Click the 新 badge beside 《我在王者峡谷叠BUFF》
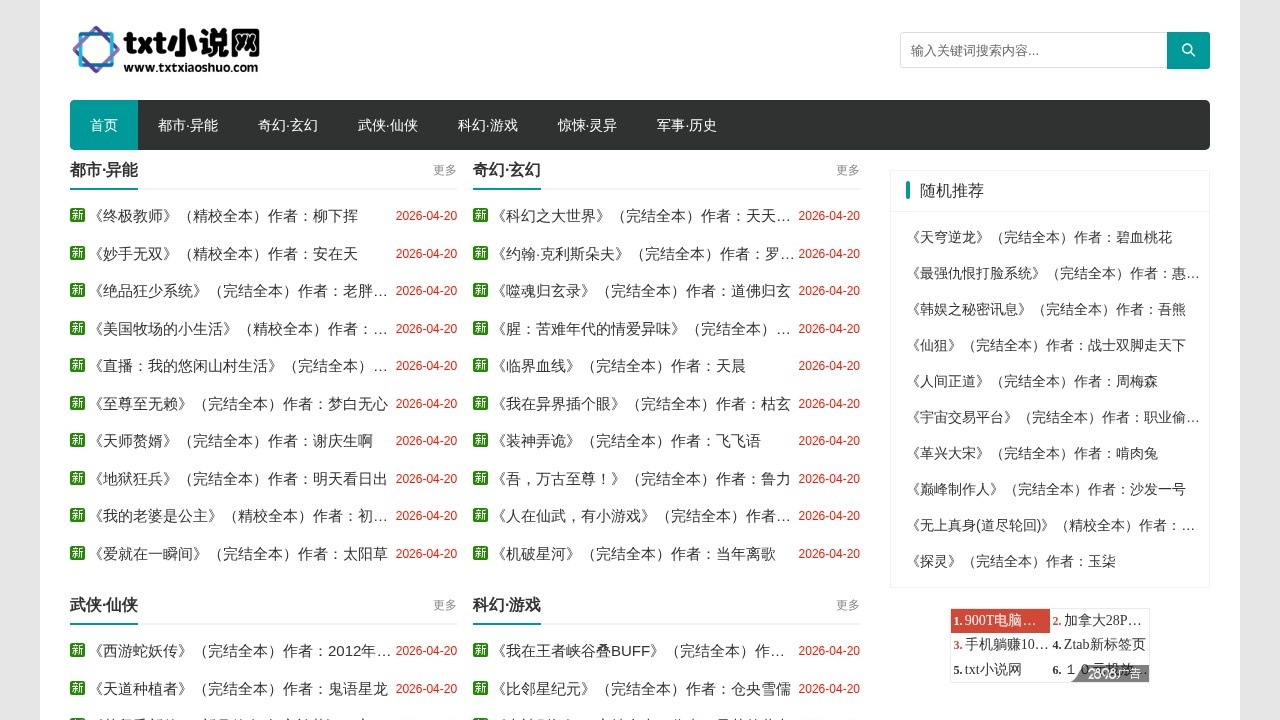Image resolution: width=1280 pixels, height=720 pixels. coord(480,651)
